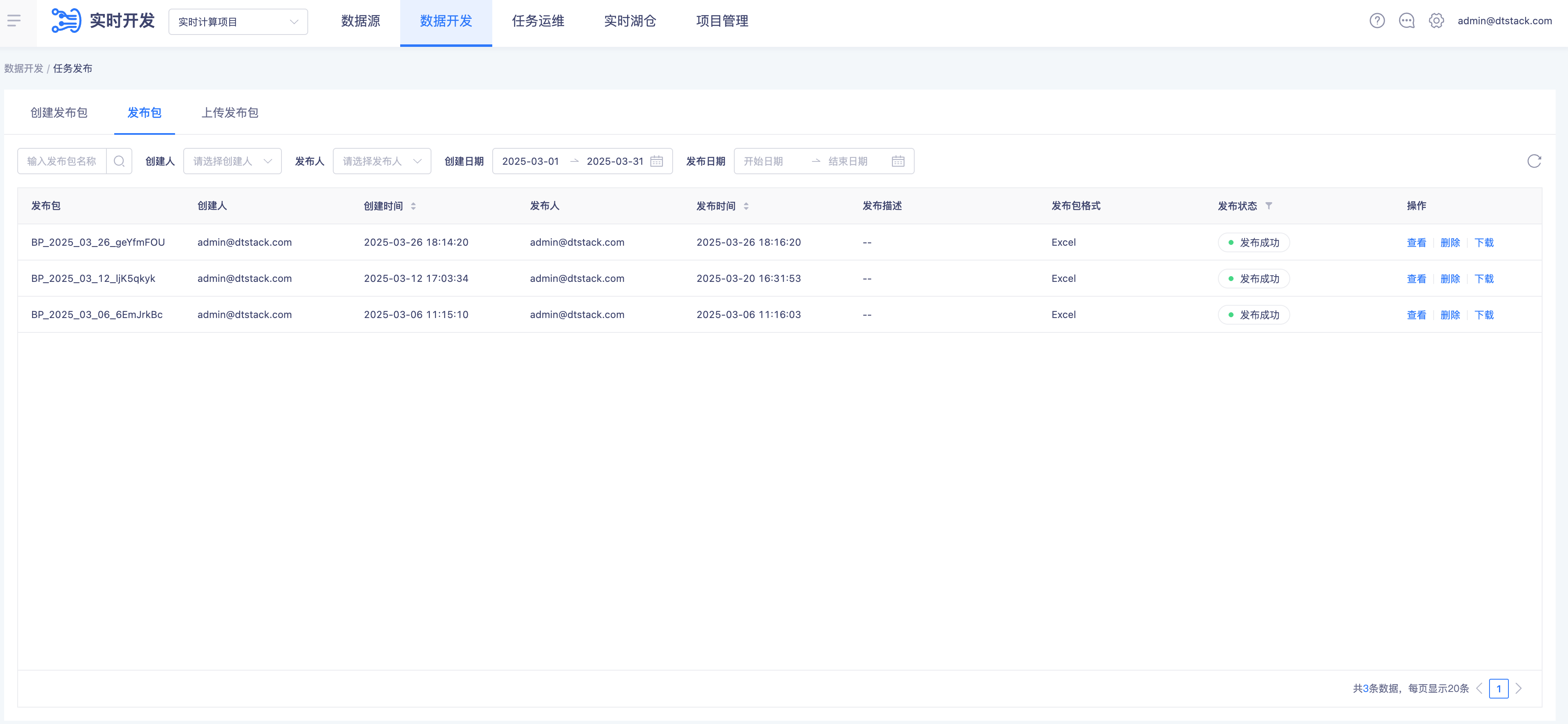1568x724 pixels.
Task: Switch to the 发布包 tab
Action: (144, 113)
